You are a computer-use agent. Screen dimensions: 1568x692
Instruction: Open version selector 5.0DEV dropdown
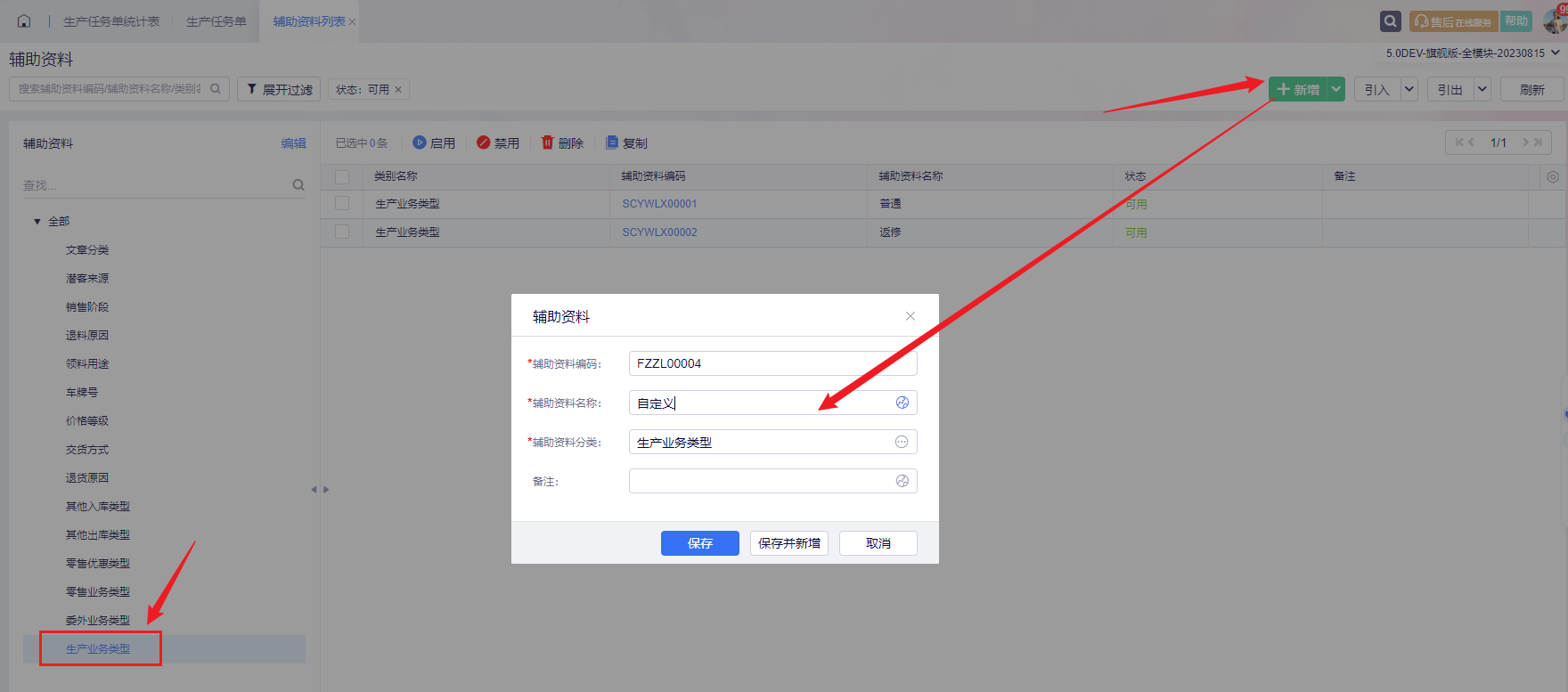click(x=1473, y=53)
